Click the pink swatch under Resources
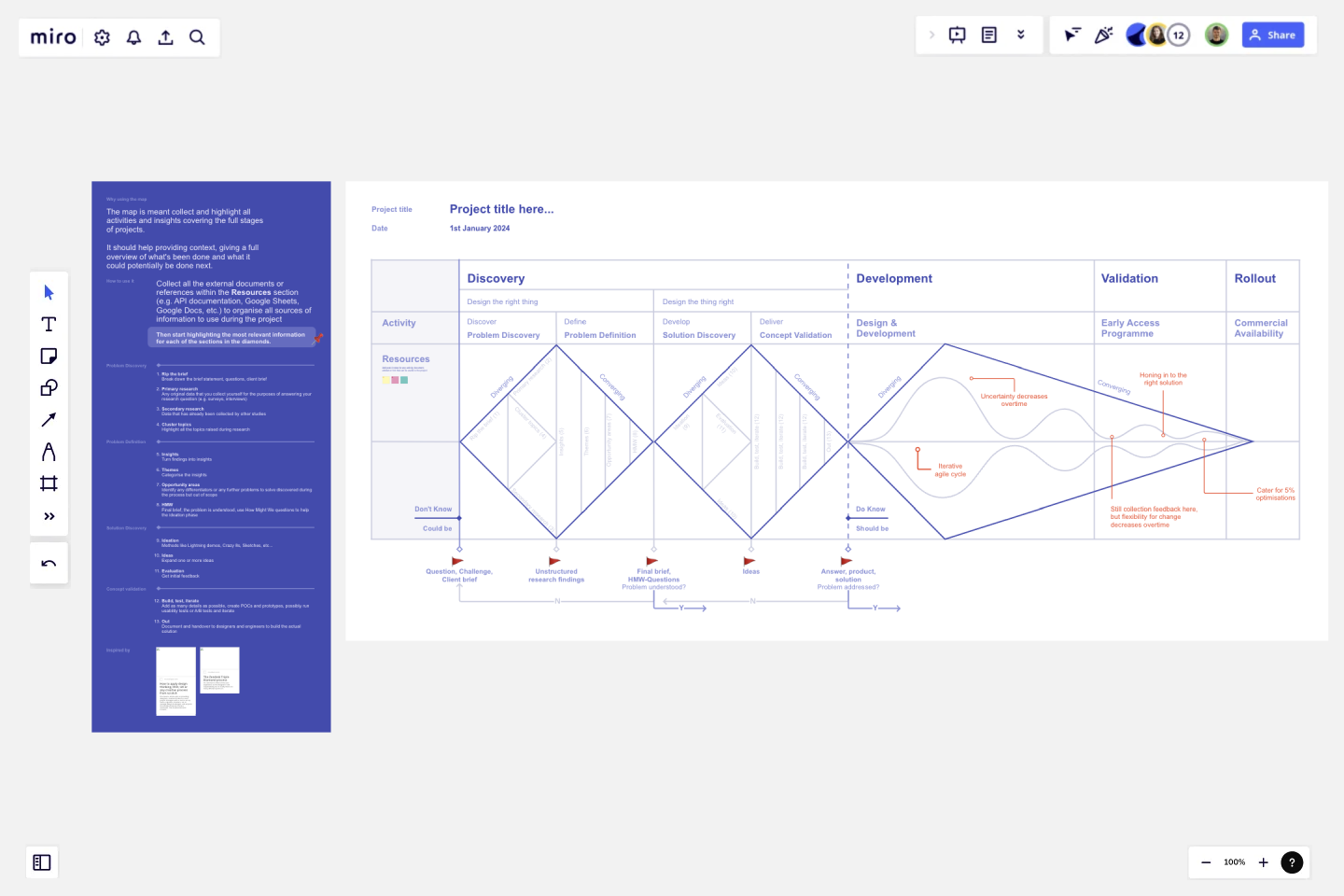This screenshot has height=896, width=1344. (x=394, y=380)
